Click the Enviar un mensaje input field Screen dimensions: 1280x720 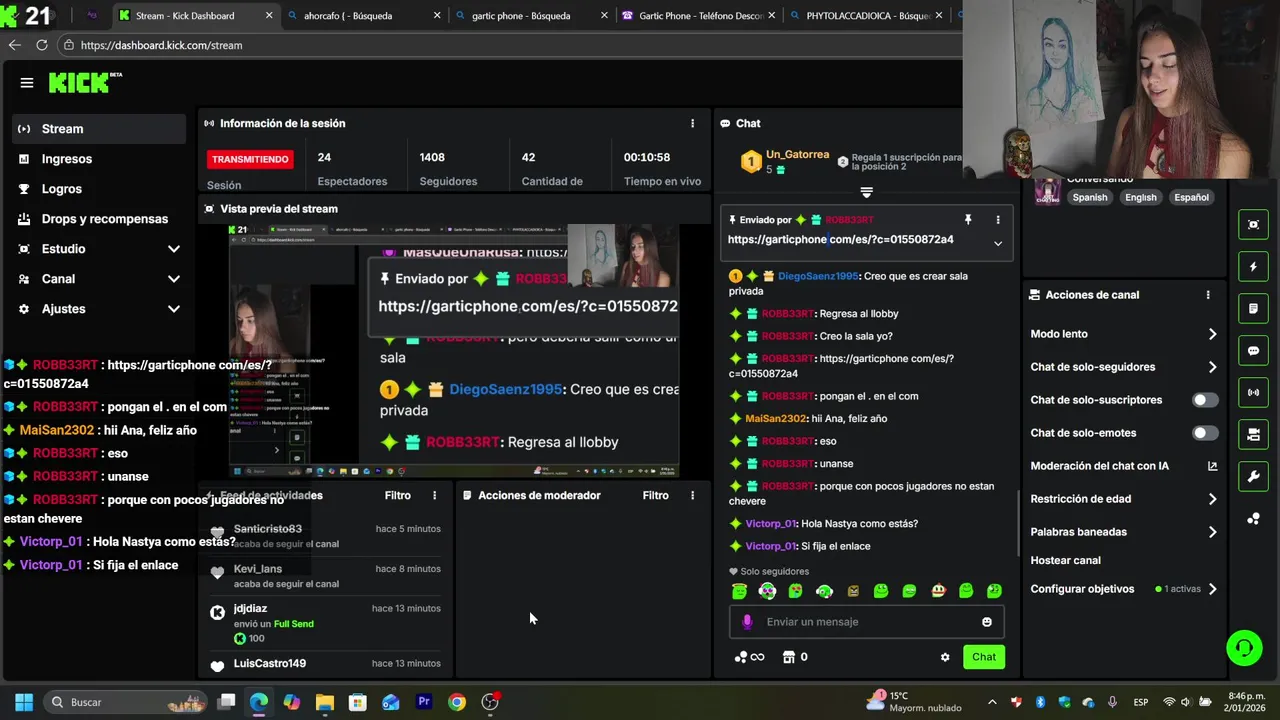(x=866, y=622)
